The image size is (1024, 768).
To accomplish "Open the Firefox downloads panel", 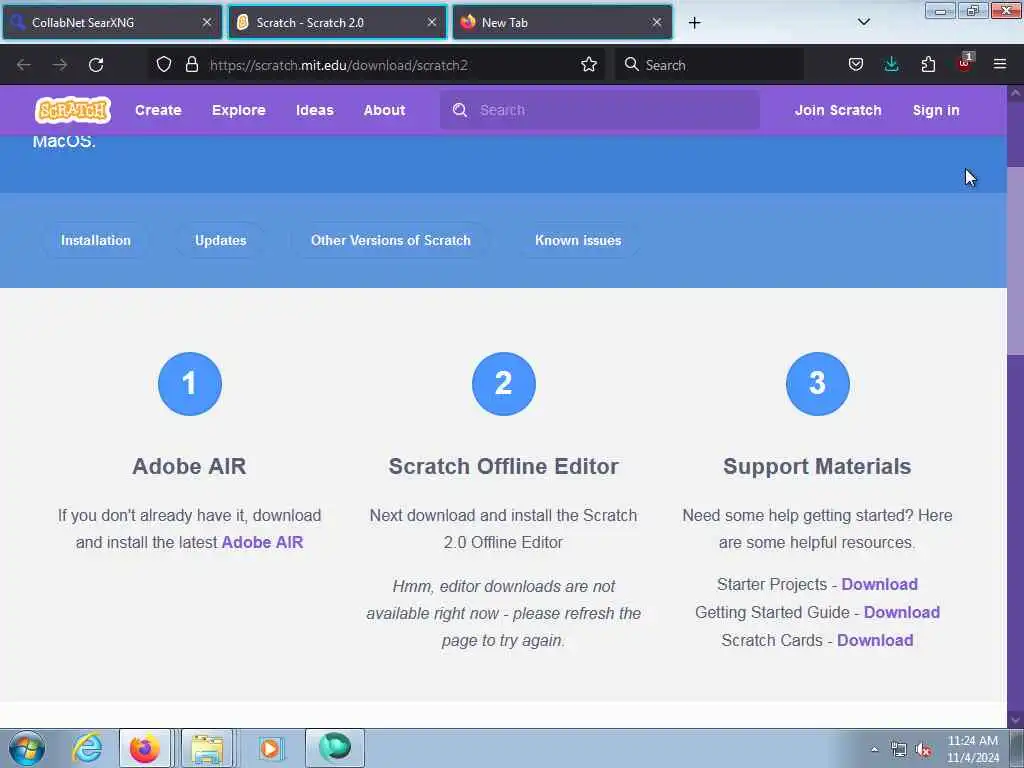I will [x=891, y=64].
